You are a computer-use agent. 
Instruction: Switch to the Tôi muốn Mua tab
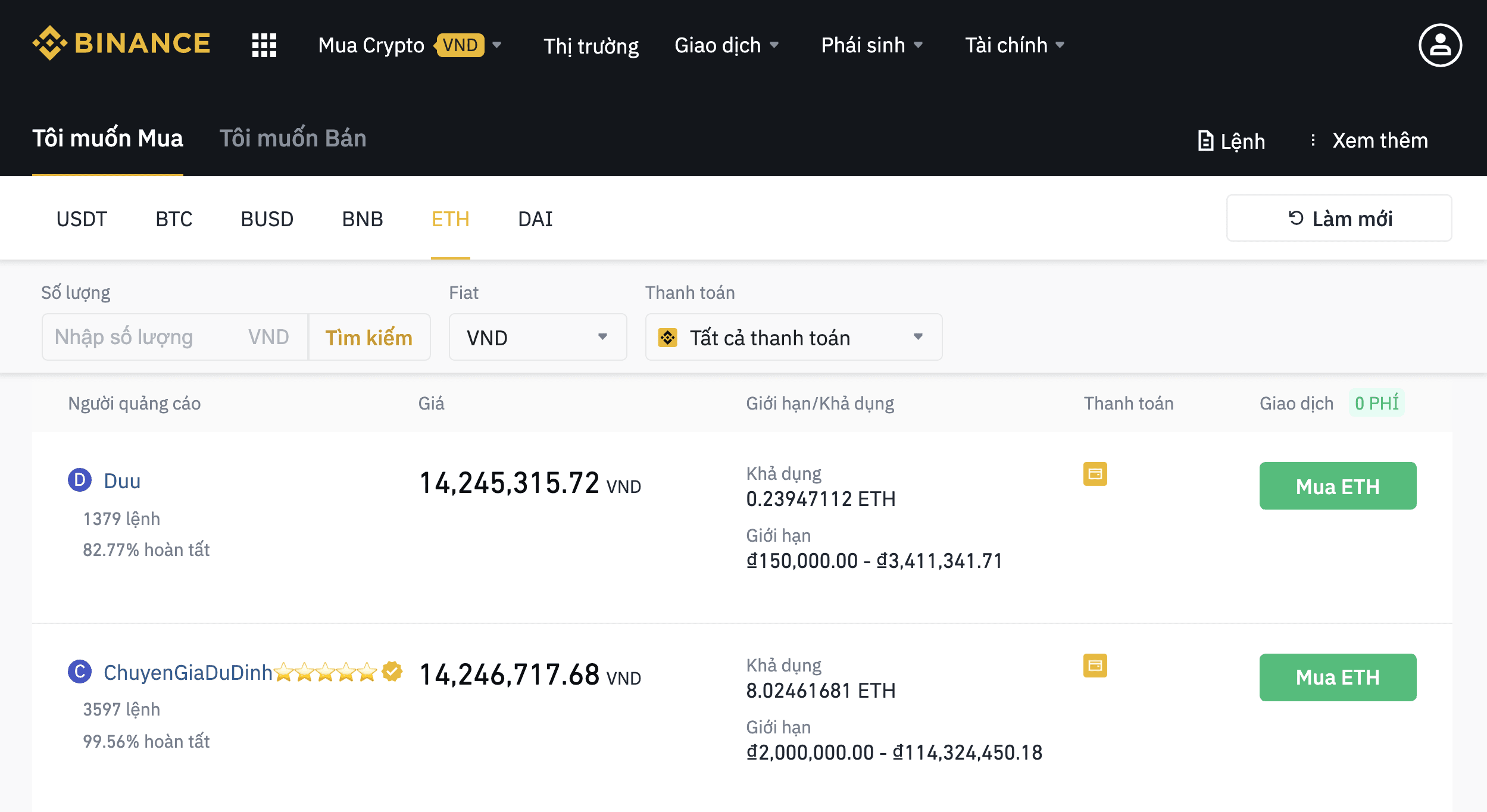107,139
